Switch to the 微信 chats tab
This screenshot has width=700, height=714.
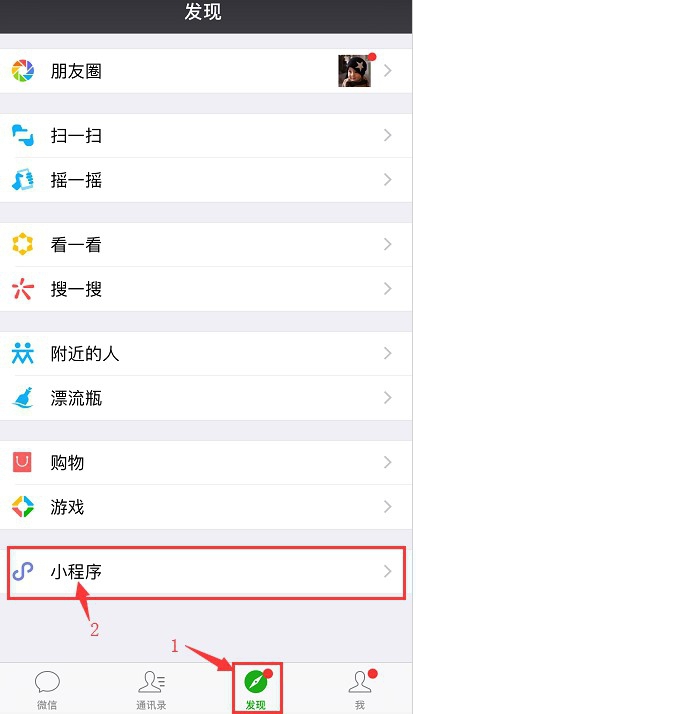pos(47,690)
